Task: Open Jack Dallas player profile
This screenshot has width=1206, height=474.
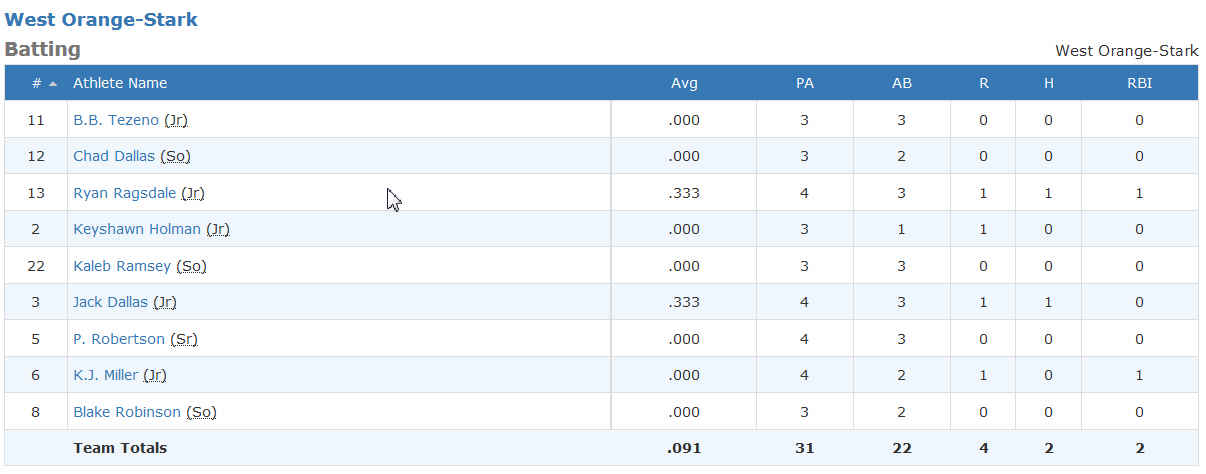Action: click(110, 302)
